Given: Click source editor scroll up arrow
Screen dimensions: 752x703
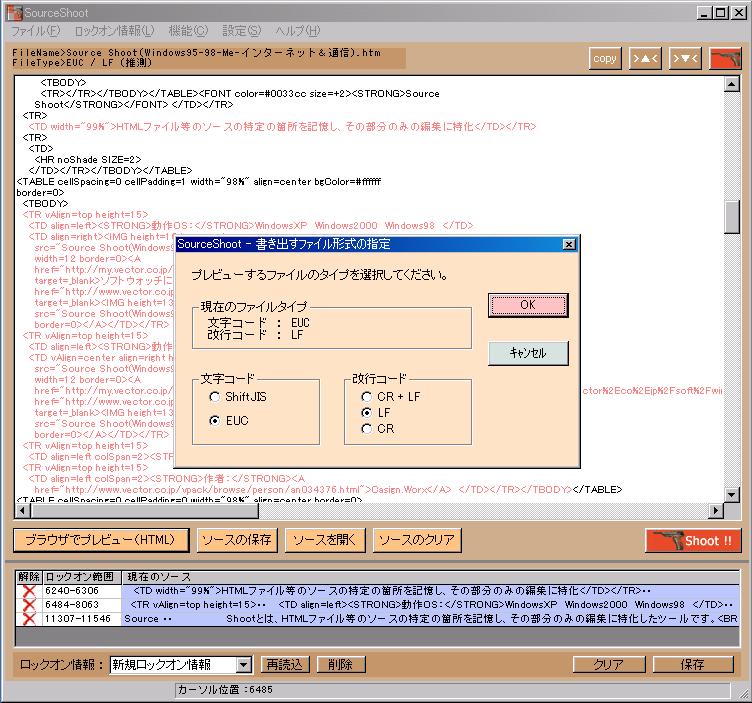Looking at the screenshot, I should 731,84.
